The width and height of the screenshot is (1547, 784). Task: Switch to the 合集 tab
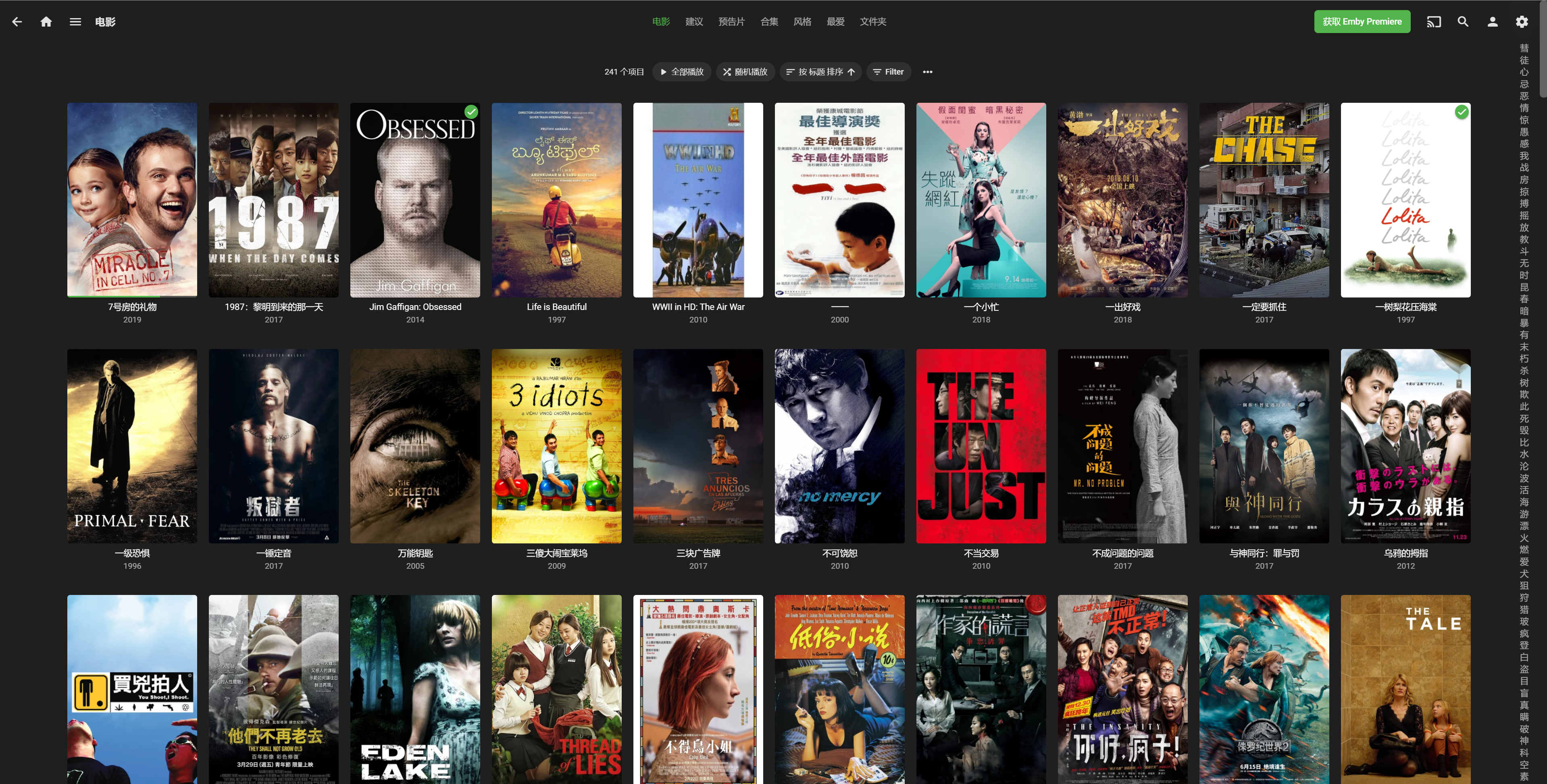pos(769,22)
